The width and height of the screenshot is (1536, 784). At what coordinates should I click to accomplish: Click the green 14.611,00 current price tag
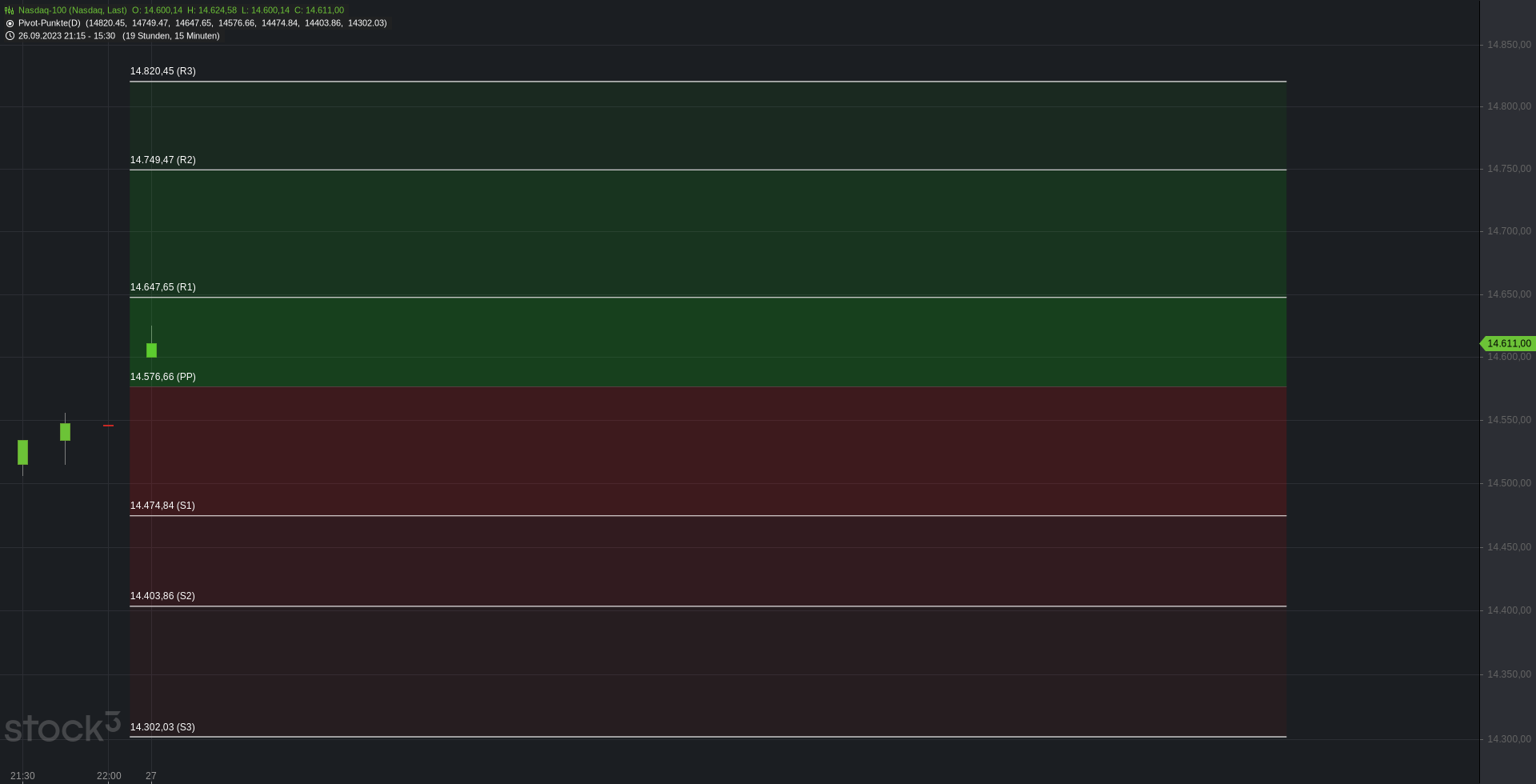click(x=1507, y=343)
